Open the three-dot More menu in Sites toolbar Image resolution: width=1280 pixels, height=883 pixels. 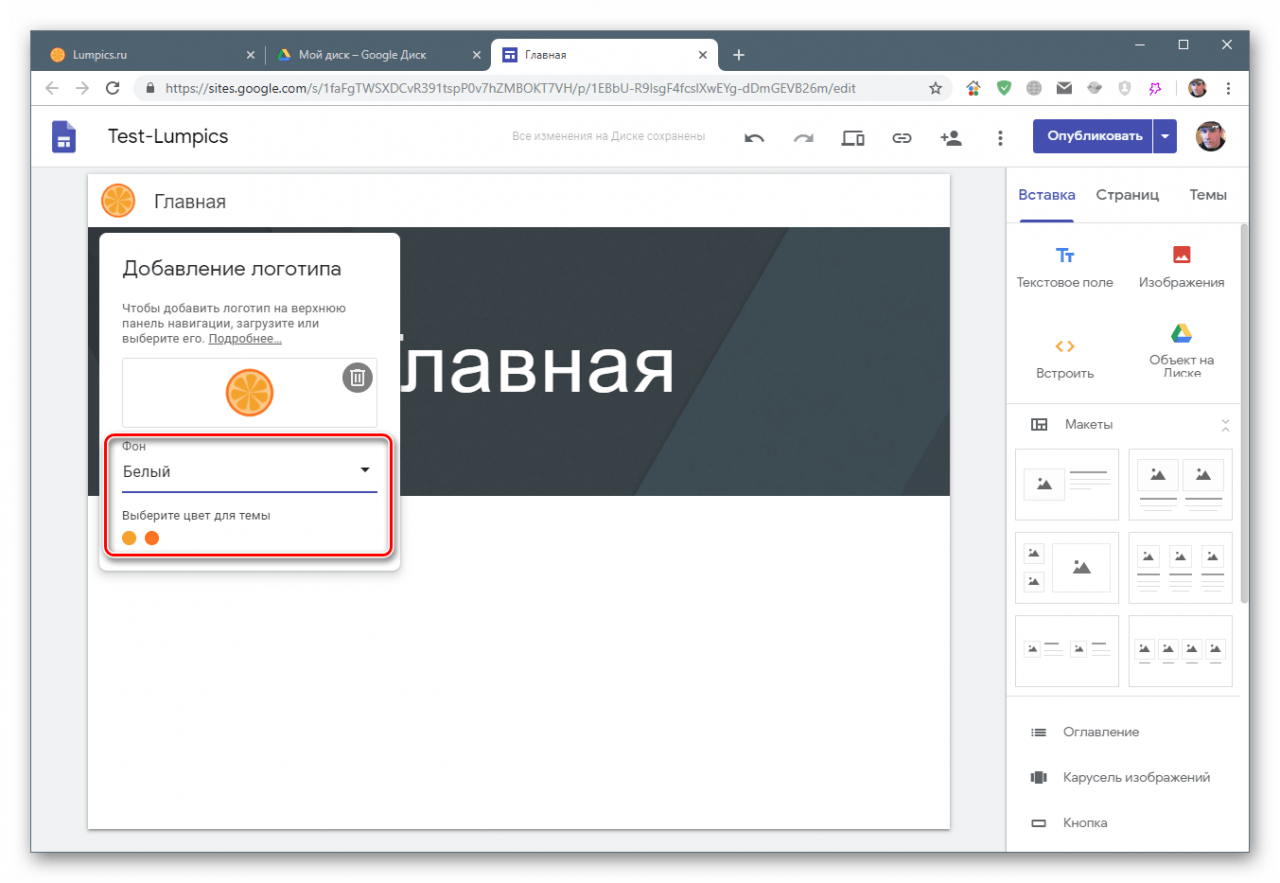pos(1000,138)
